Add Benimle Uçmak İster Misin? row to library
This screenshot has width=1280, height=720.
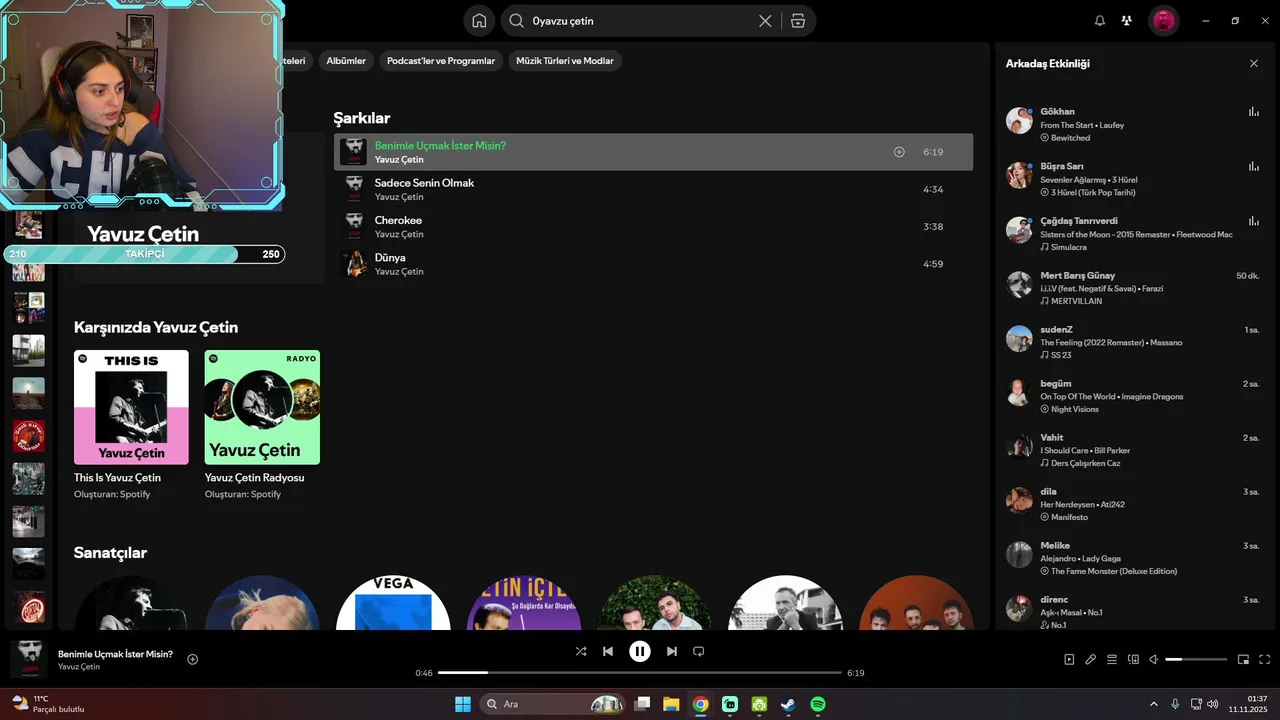[x=899, y=152]
